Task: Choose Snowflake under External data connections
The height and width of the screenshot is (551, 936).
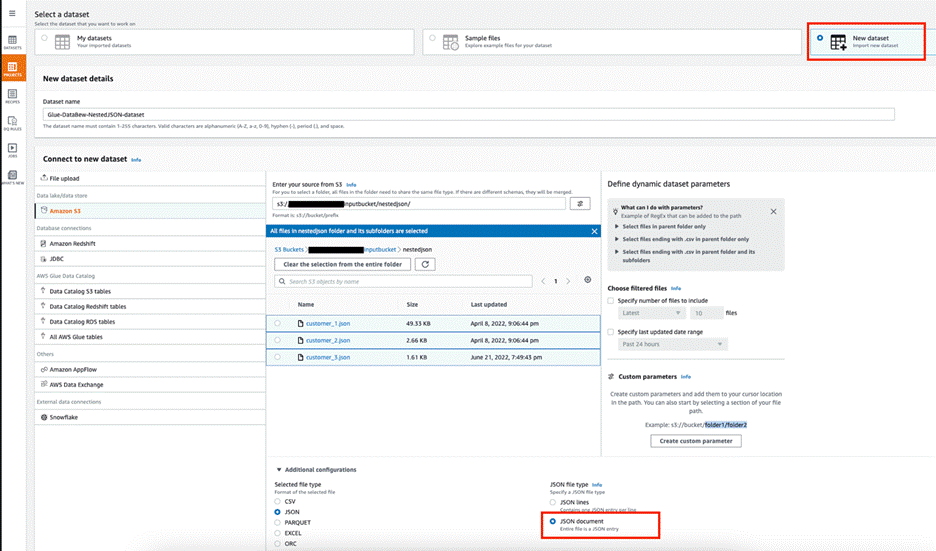Action: [66, 416]
